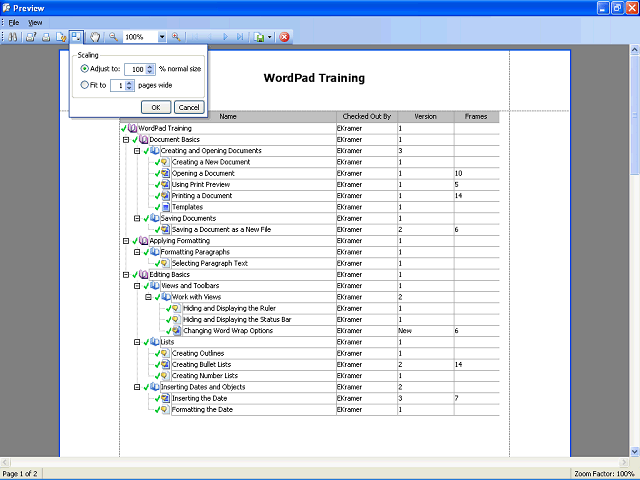The height and width of the screenshot is (480, 640).
Task: Click the 'WordPad Training' page title
Action: [314, 78]
